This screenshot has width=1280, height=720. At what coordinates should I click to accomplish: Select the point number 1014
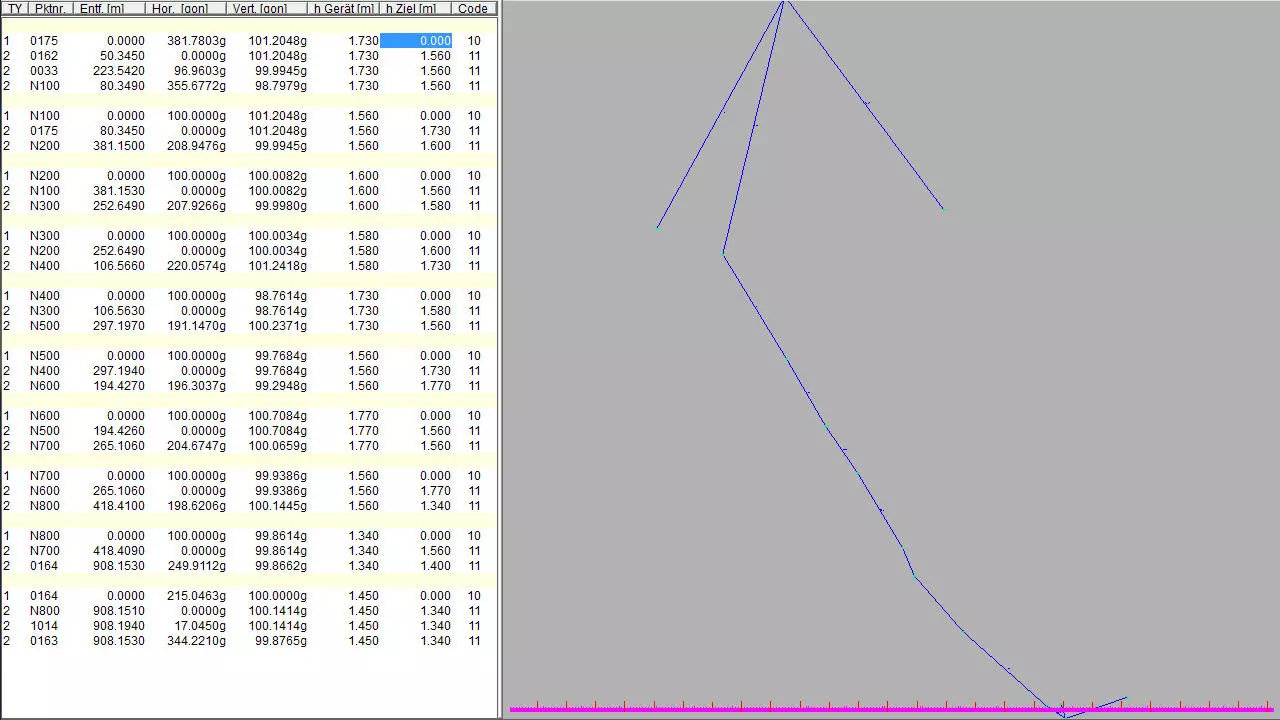[44, 626]
